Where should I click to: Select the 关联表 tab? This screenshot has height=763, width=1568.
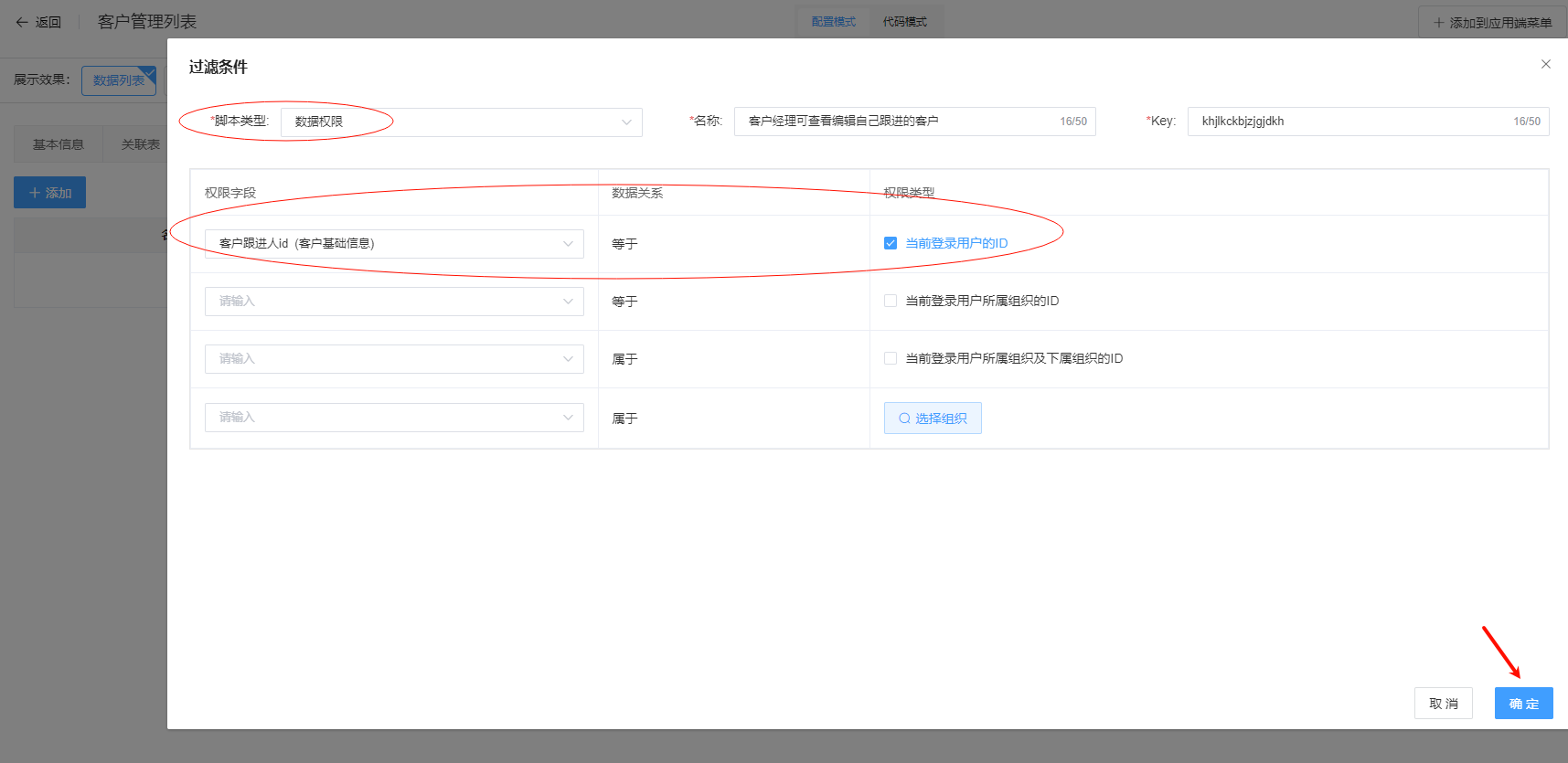[140, 144]
